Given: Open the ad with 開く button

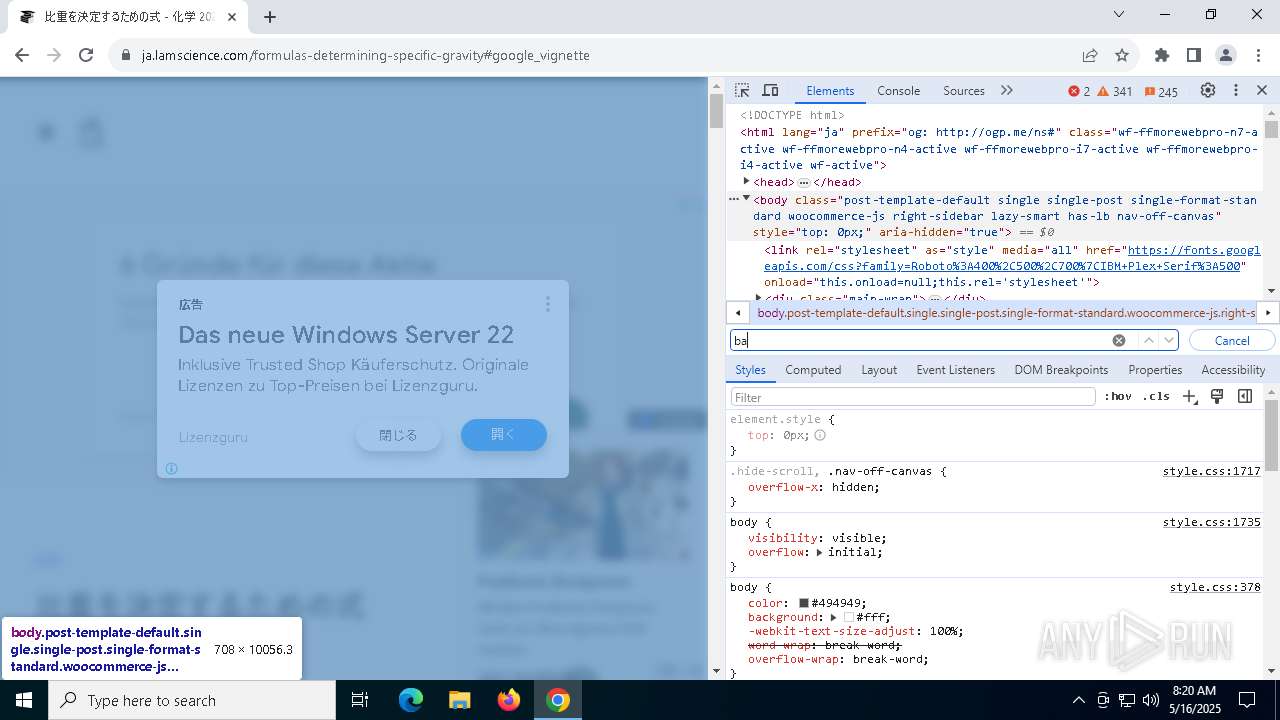Looking at the screenshot, I should click(x=503, y=434).
